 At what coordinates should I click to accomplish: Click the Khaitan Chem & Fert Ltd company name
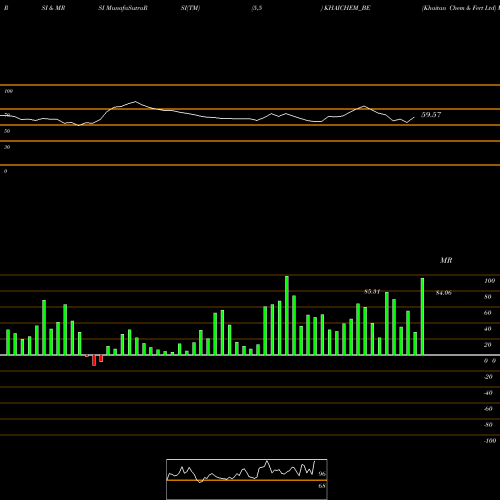459,8
